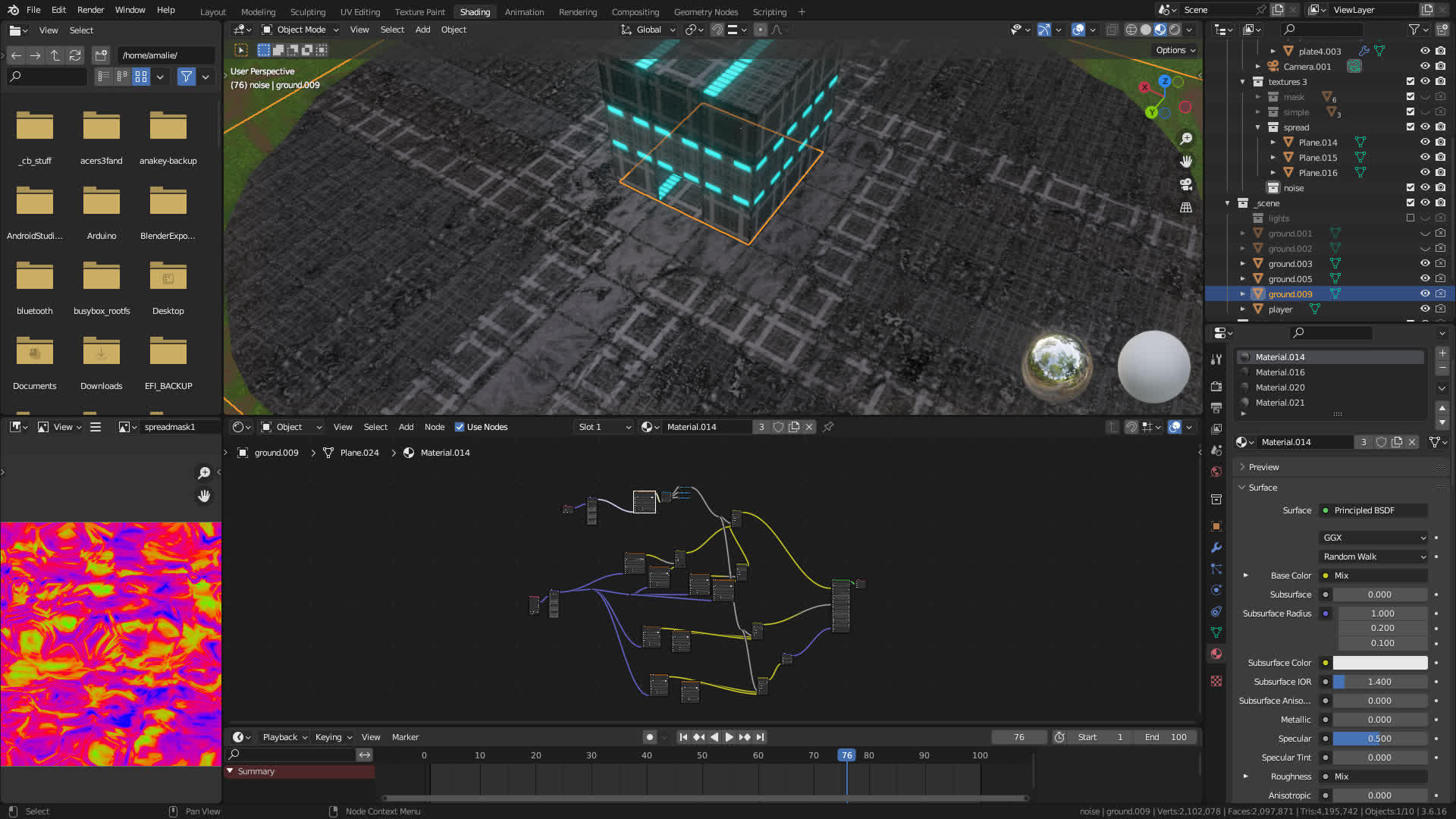Switch to the Geometry Nodes workspace tab
This screenshot has height=819, width=1456.
pyautogui.click(x=705, y=12)
